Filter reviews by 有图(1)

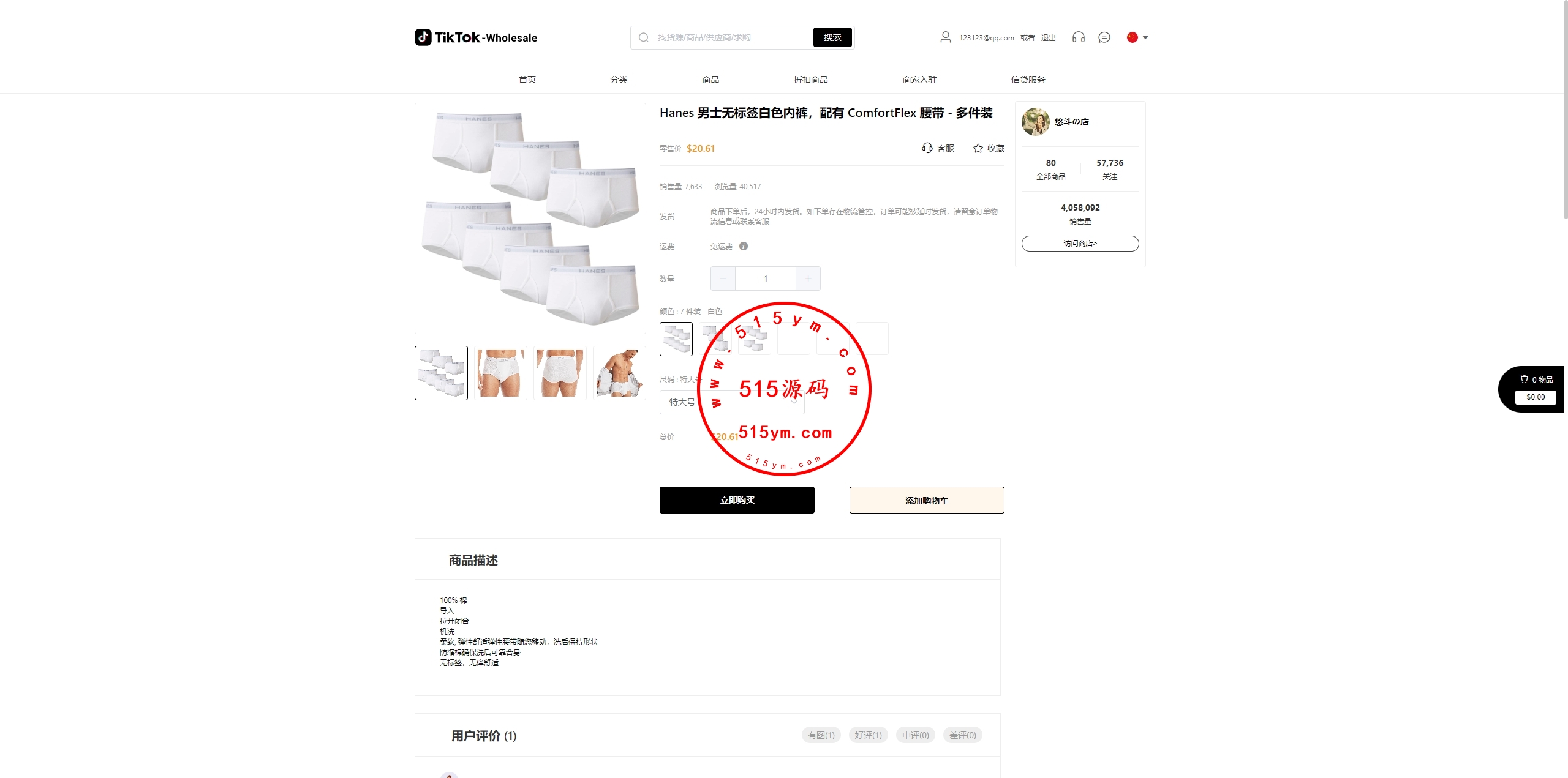(x=821, y=735)
